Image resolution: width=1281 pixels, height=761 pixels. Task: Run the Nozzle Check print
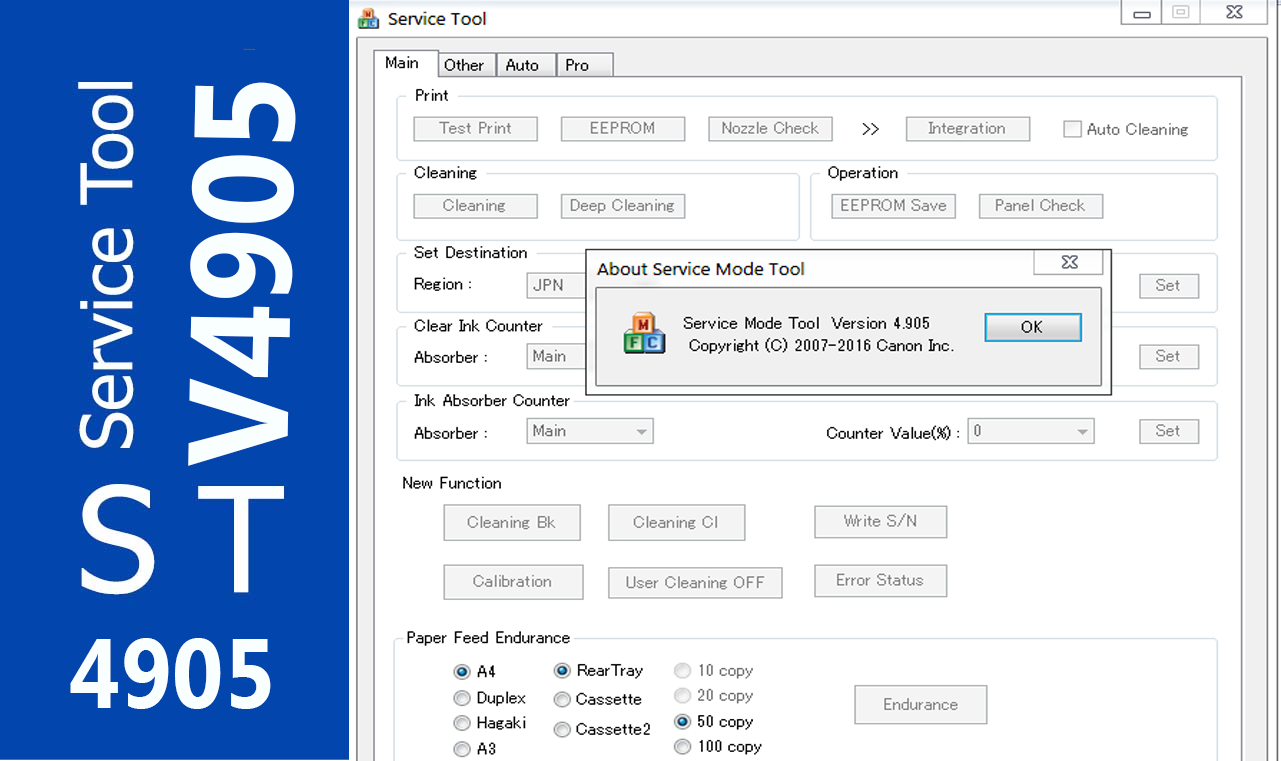(770, 128)
